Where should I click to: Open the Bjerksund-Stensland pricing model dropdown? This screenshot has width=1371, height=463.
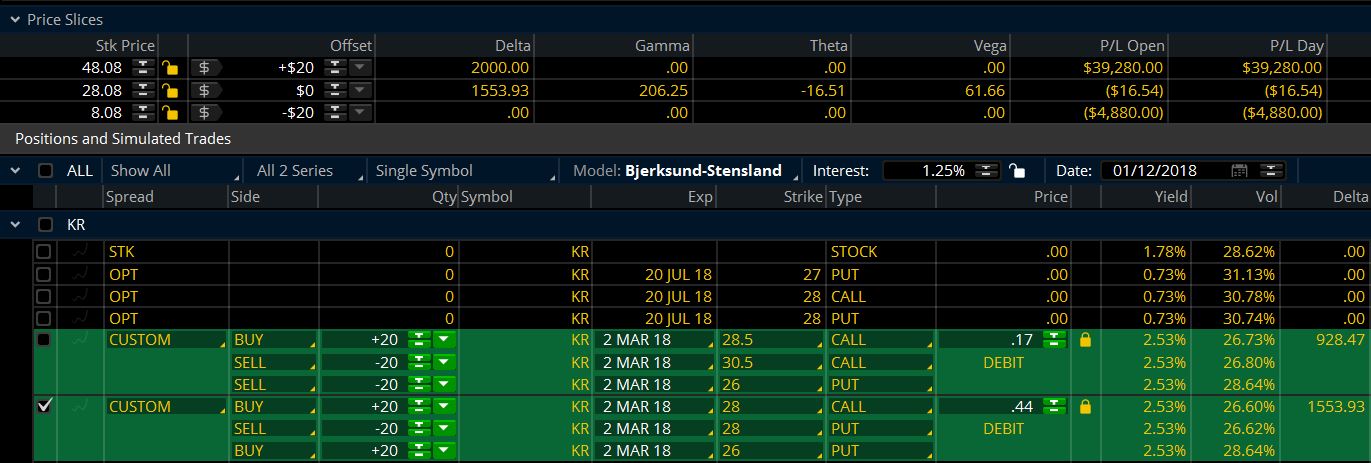pos(702,171)
